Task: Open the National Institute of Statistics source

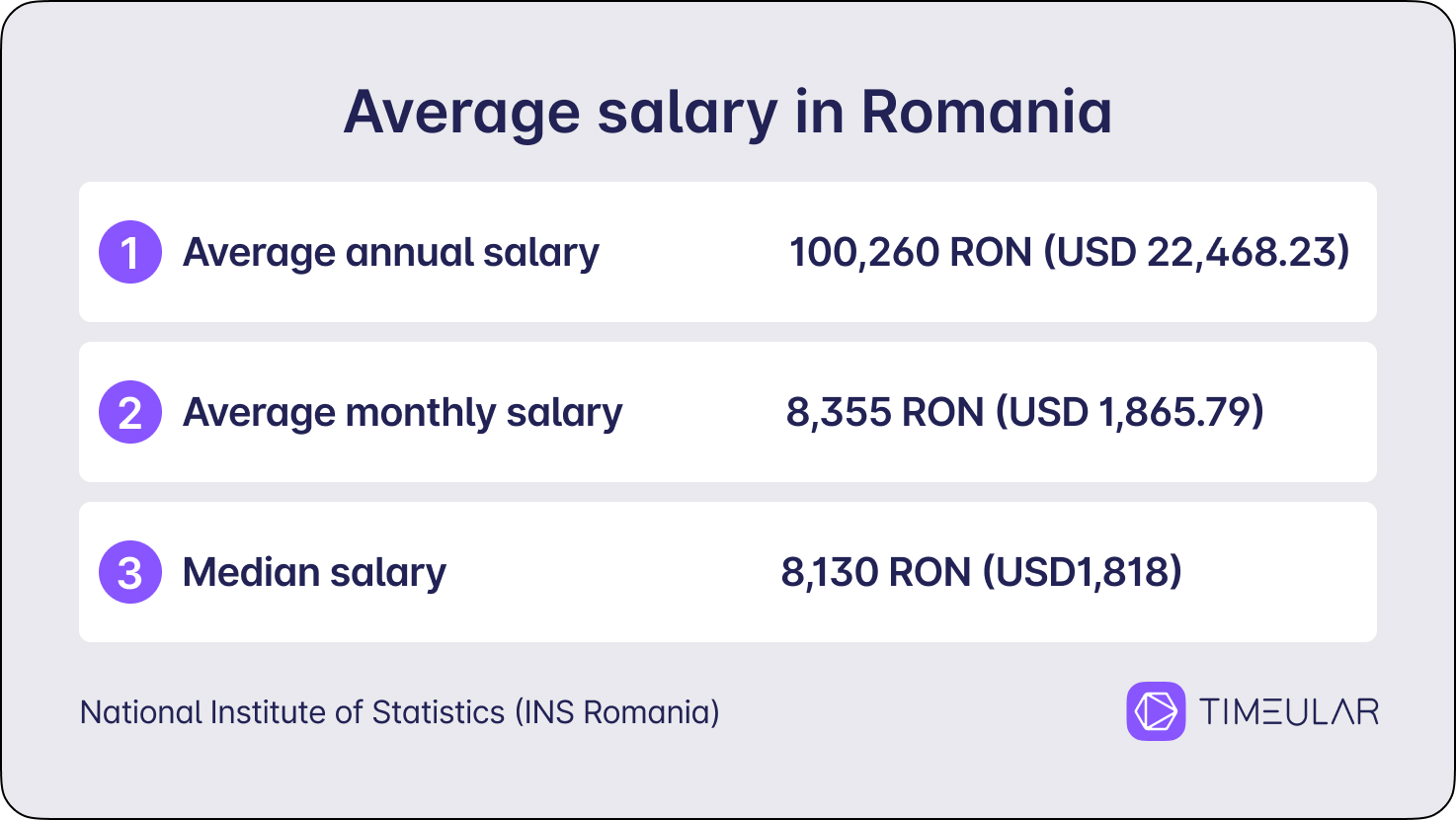Action: coord(400,712)
